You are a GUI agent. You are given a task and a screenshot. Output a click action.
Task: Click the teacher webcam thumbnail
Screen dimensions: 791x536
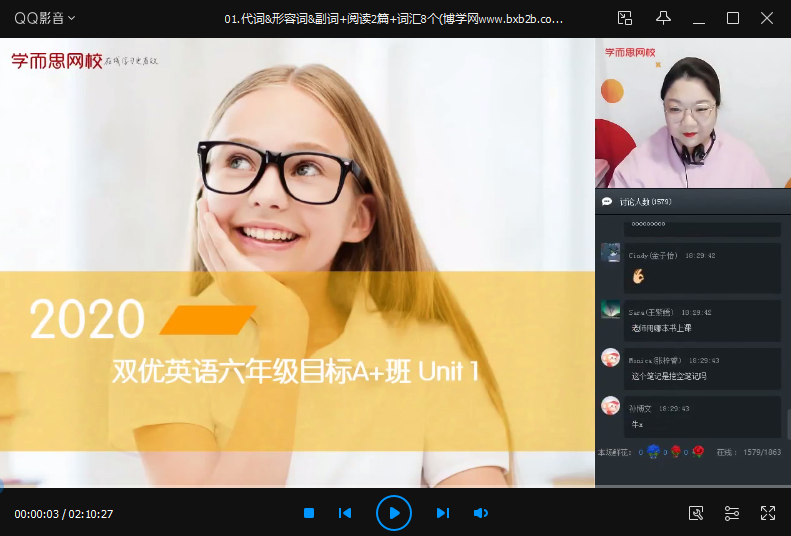[692, 113]
